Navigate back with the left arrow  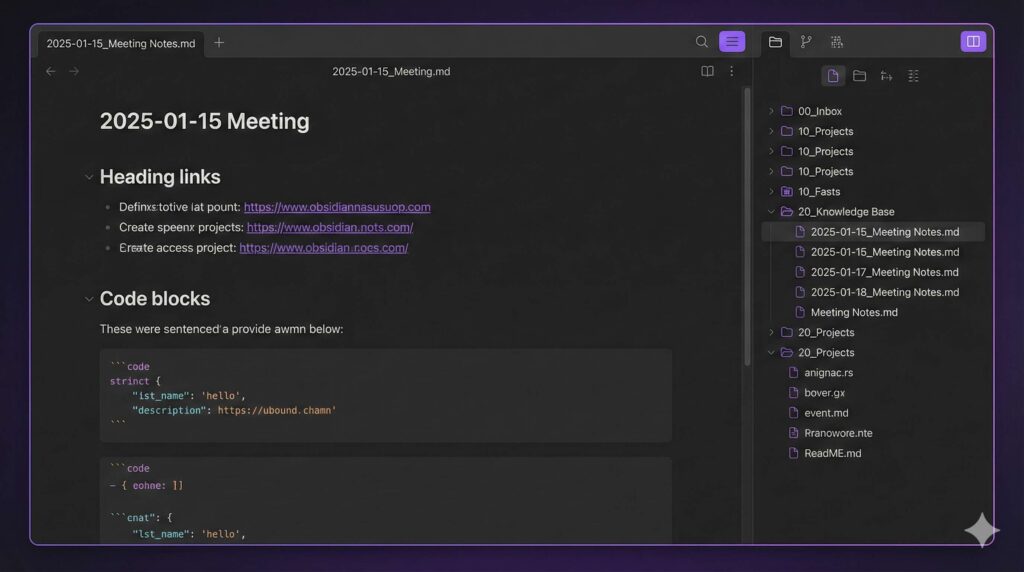[51, 71]
